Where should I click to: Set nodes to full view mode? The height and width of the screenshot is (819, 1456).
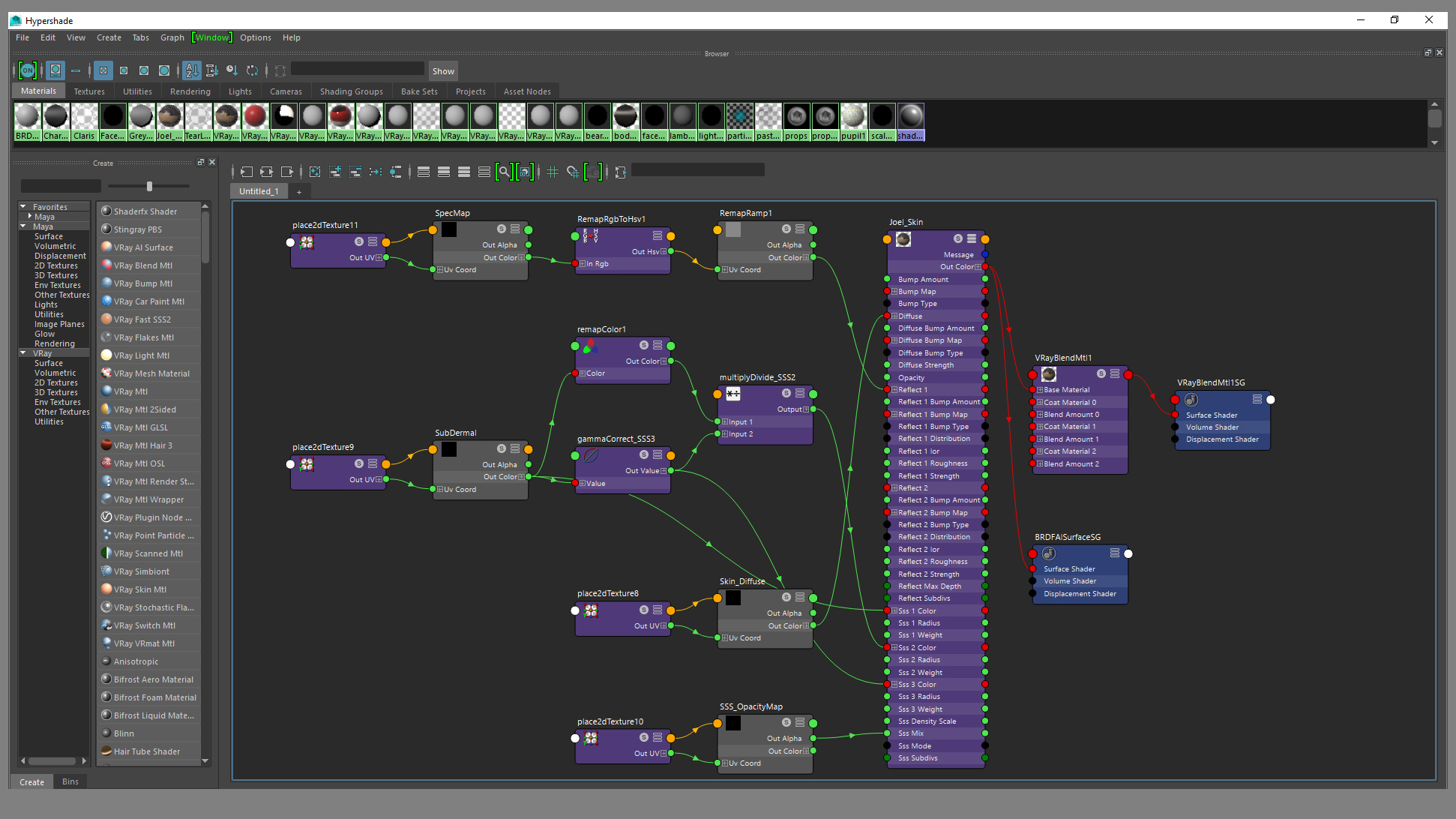[464, 172]
